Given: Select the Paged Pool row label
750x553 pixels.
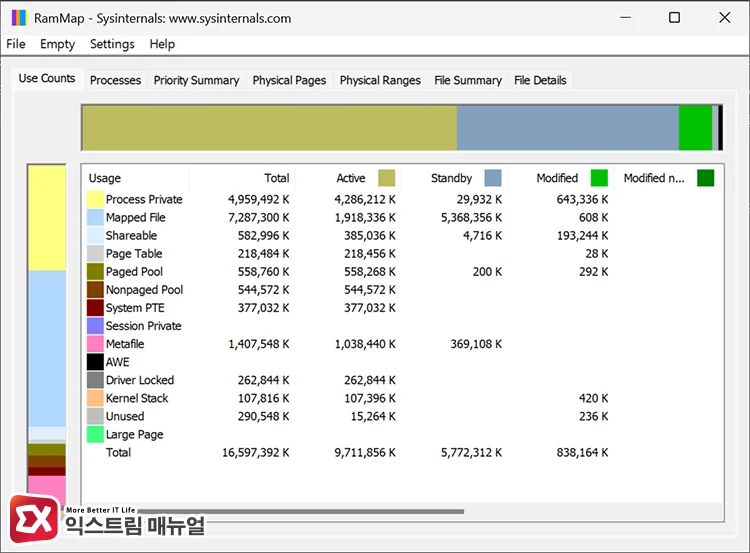Looking at the screenshot, I should [134, 272].
